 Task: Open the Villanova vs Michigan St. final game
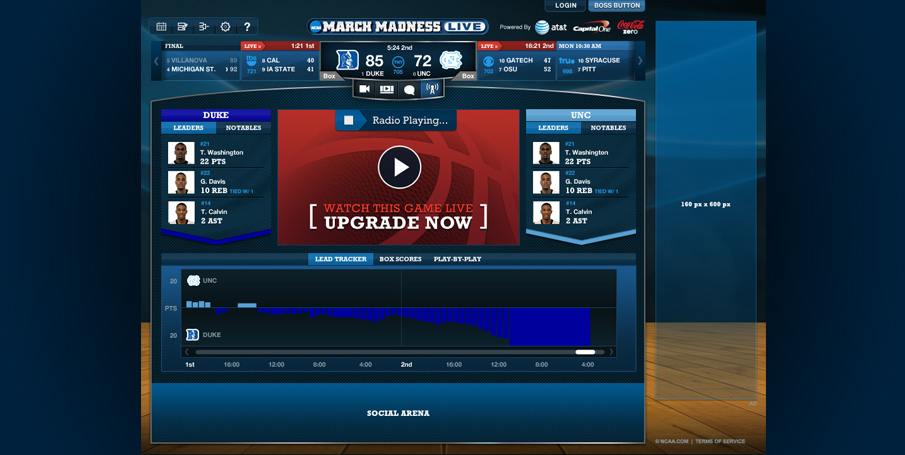pyautogui.click(x=201, y=60)
